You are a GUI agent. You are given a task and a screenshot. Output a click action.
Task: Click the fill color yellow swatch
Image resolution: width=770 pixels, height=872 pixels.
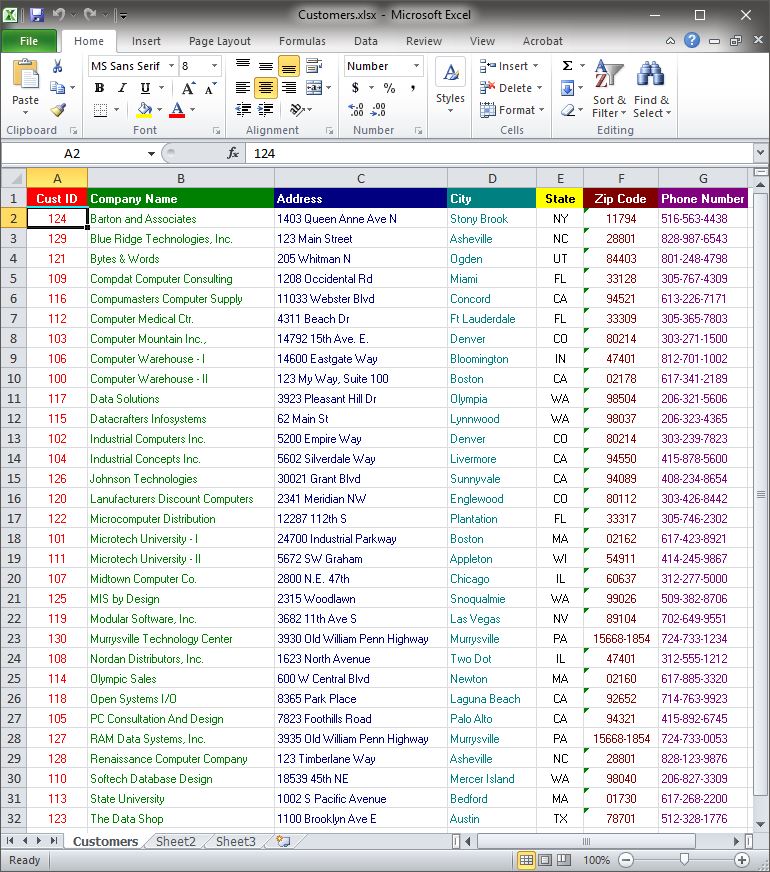coord(144,110)
